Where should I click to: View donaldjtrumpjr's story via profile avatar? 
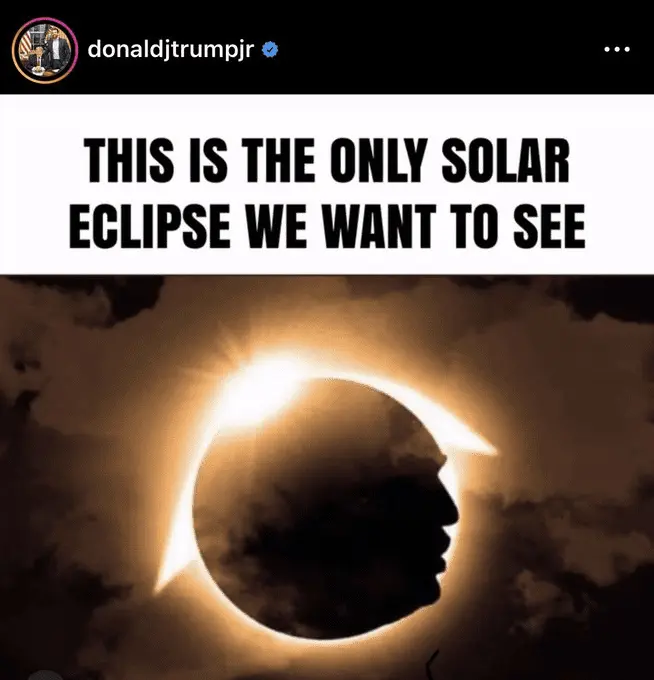tap(45, 50)
